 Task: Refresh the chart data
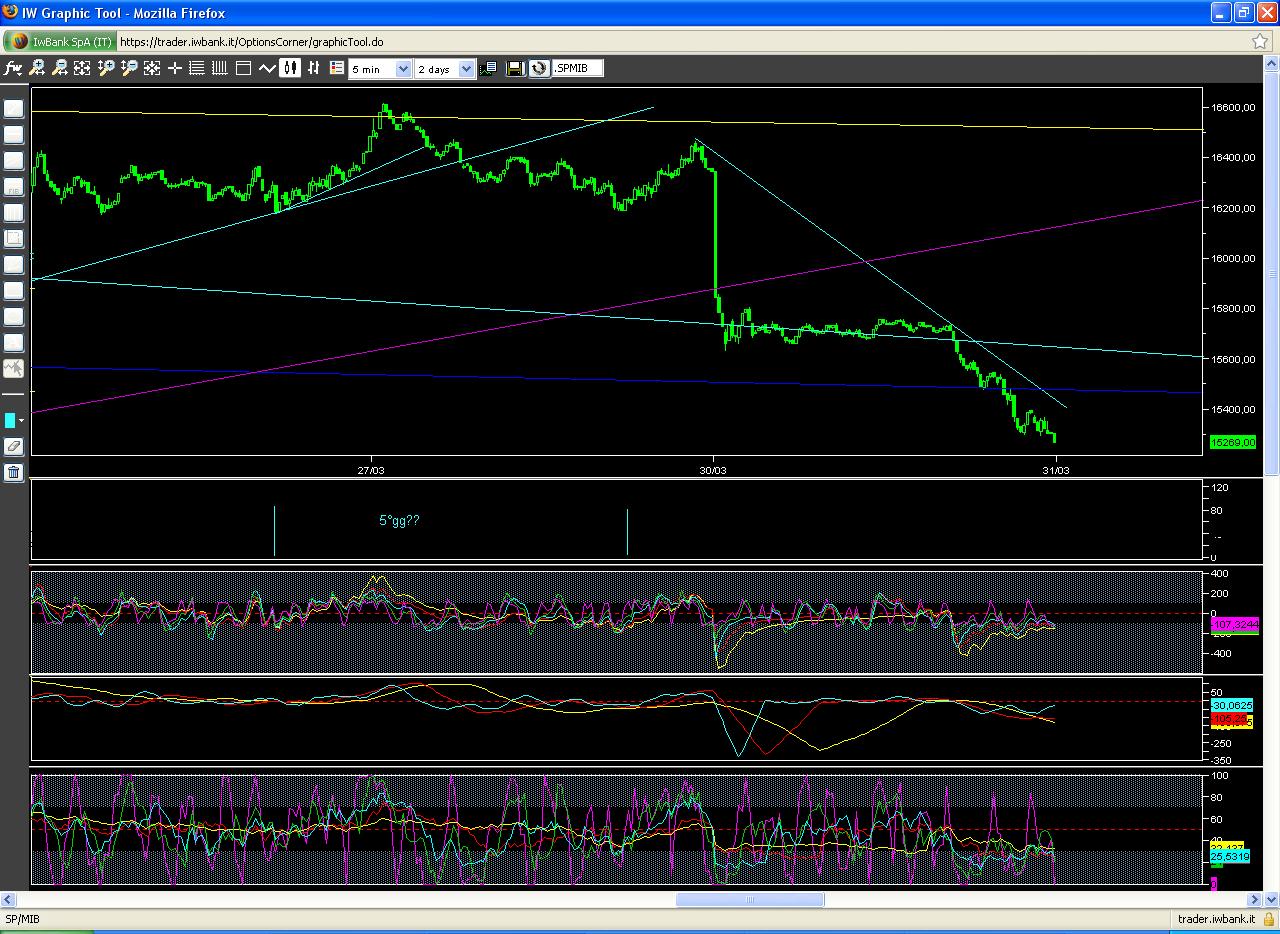[x=539, y=68]
